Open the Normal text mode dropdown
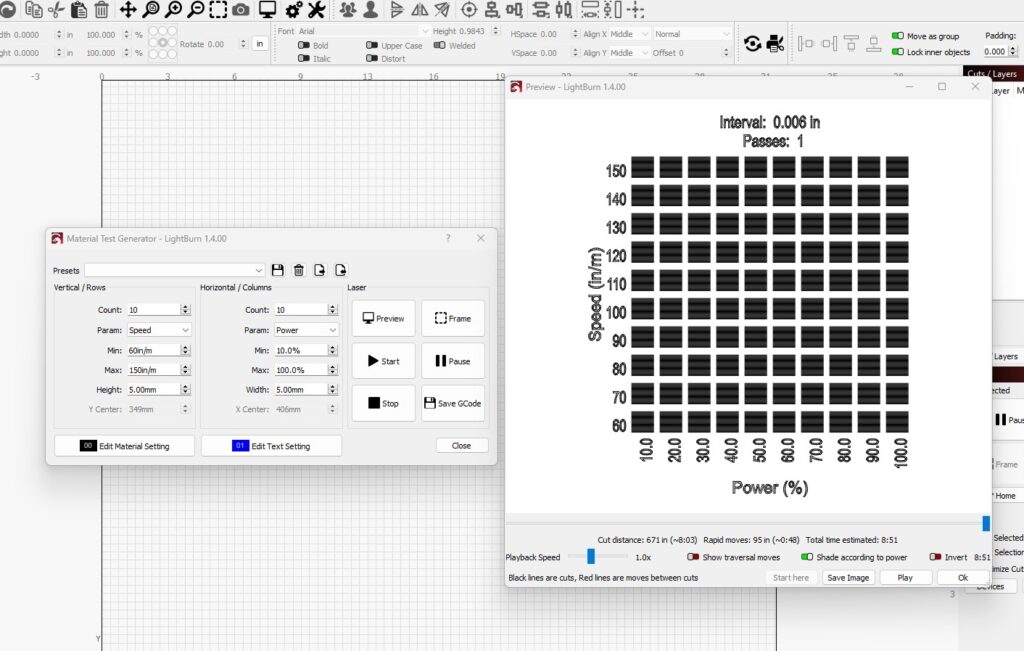This screenshot has width=1024, height=651. tap(692, 34)
